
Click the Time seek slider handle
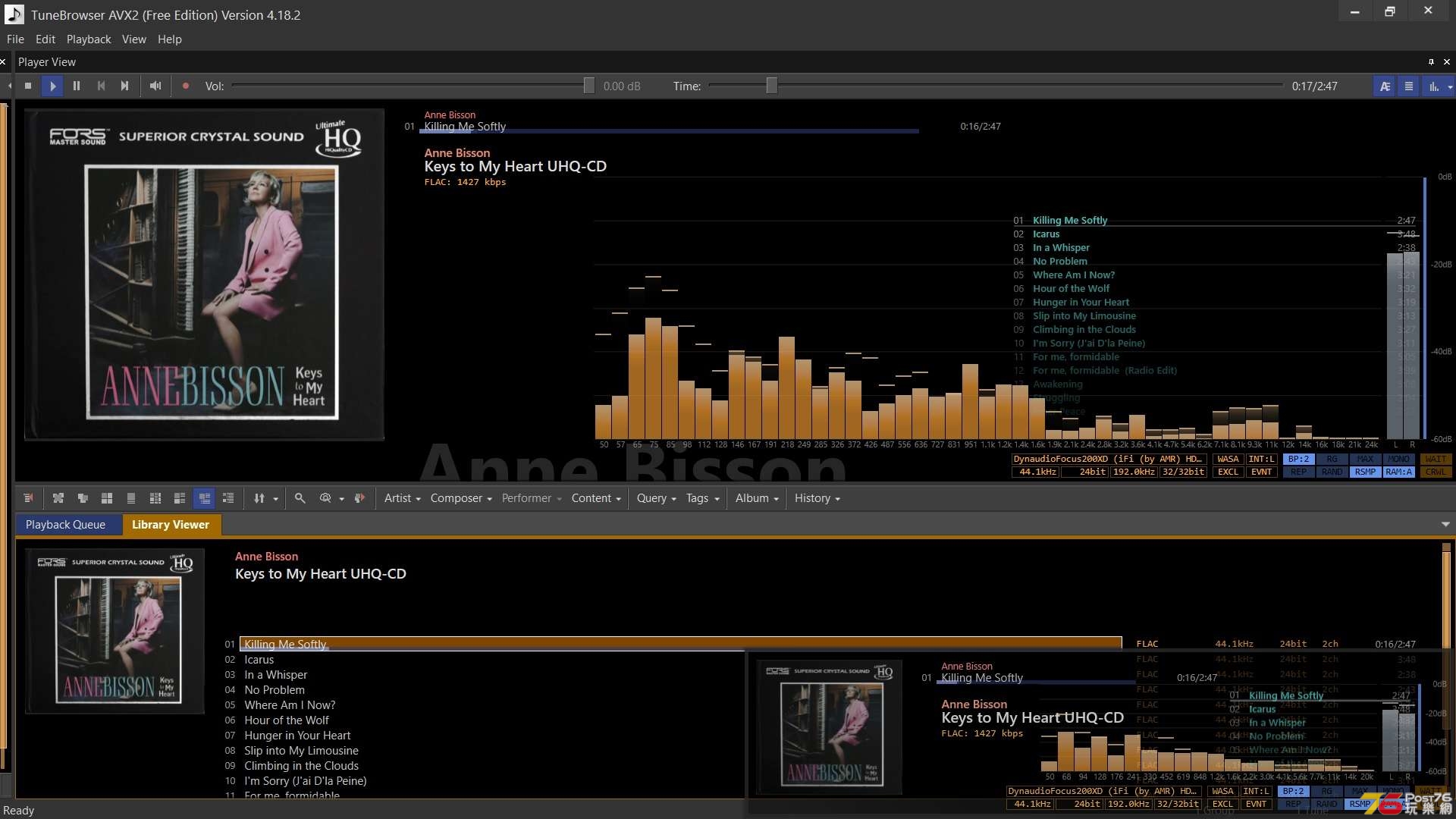[x=771, y=86]
